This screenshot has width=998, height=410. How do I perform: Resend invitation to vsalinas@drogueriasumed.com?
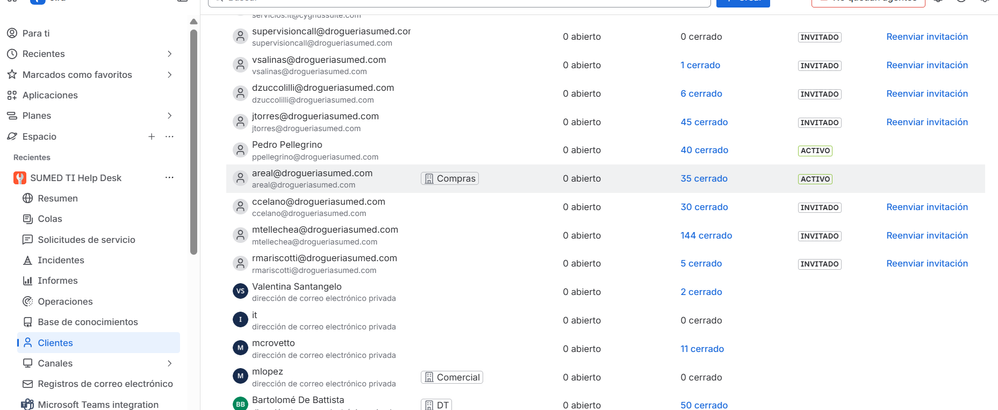point(927,65)
